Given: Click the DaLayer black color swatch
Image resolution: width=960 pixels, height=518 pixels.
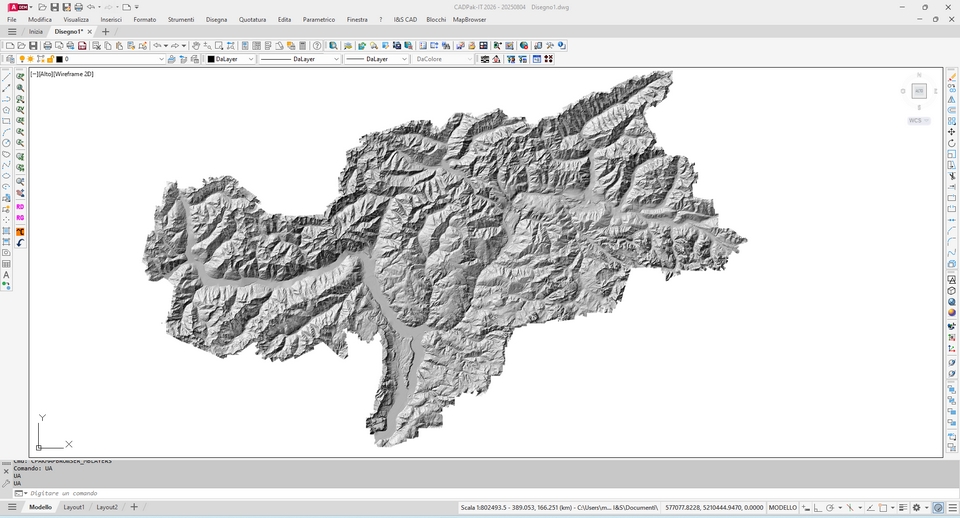Looking at the screenshot, I should pos(211,59).
